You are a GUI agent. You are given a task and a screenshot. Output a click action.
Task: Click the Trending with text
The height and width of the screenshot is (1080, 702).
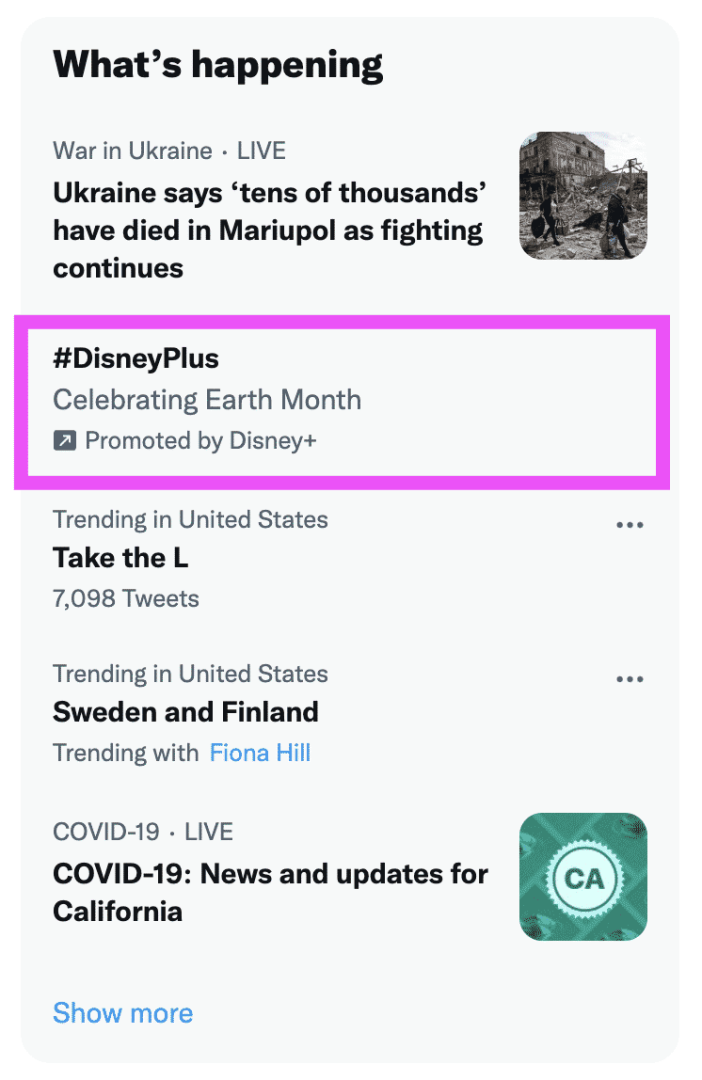pos(126,753)
